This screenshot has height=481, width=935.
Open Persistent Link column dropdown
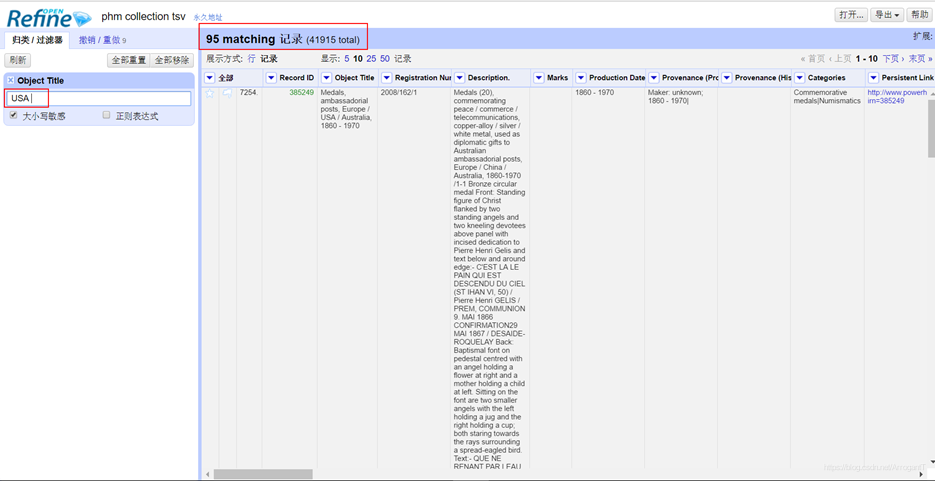tap(874, 77)
